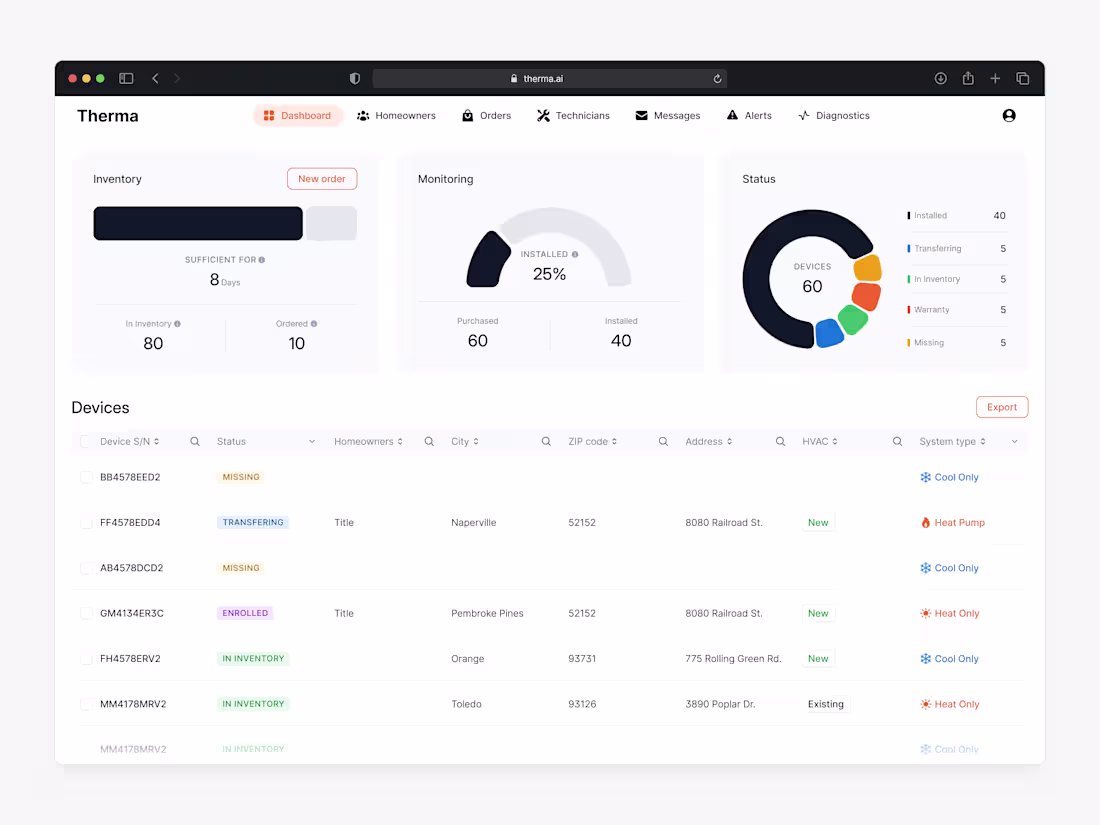Toggle the select-all checkbox in the table header

[86, 440]
